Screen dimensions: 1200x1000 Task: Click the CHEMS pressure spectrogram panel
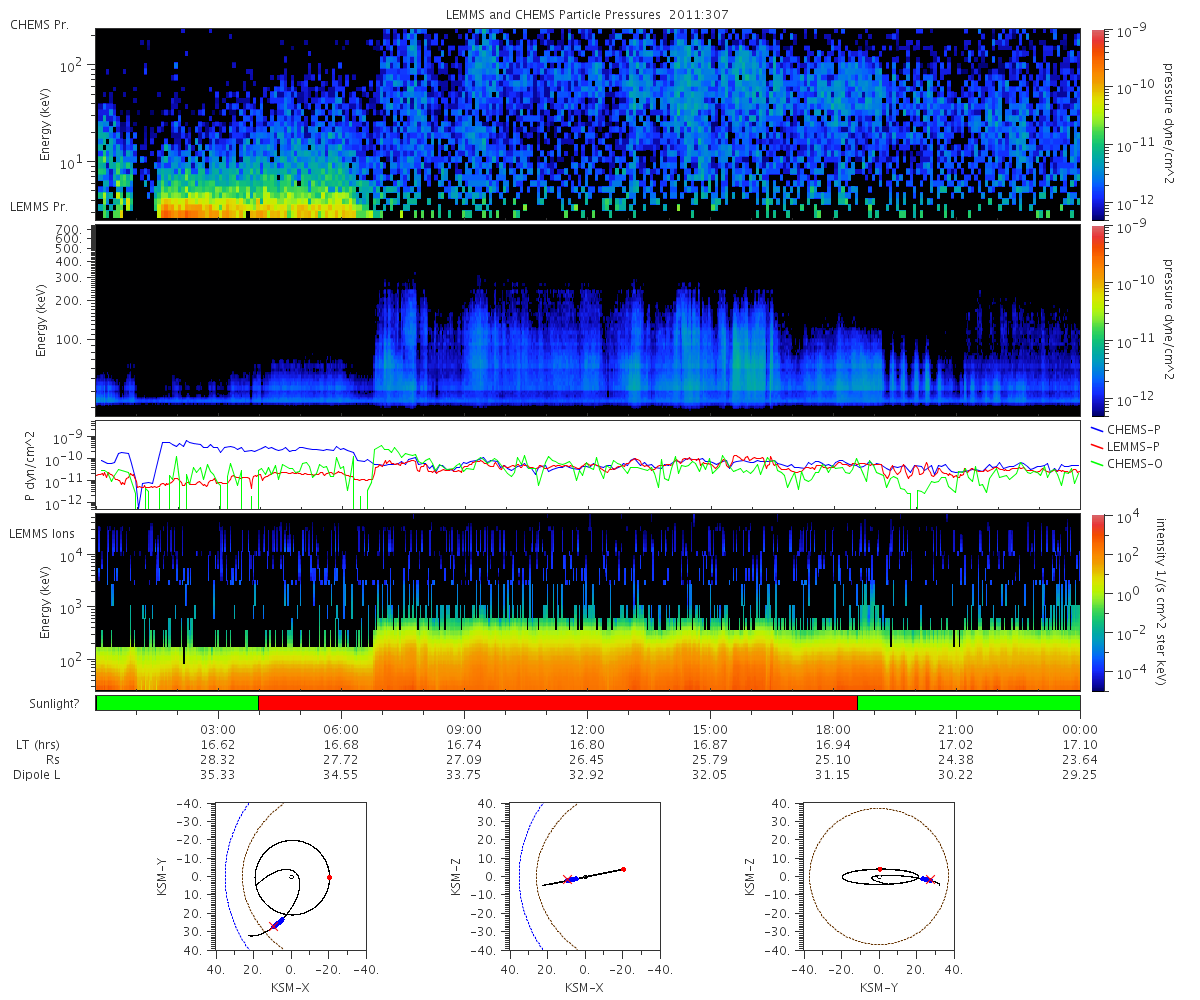(x=588, y=124)
